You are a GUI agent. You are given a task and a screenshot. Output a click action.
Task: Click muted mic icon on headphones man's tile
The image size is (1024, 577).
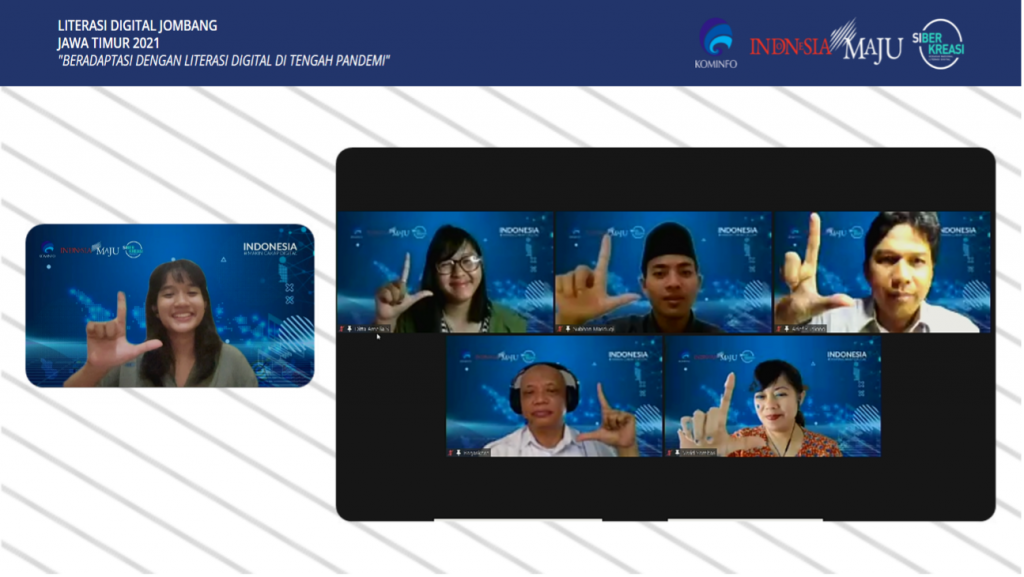click(x=451, y=452)
